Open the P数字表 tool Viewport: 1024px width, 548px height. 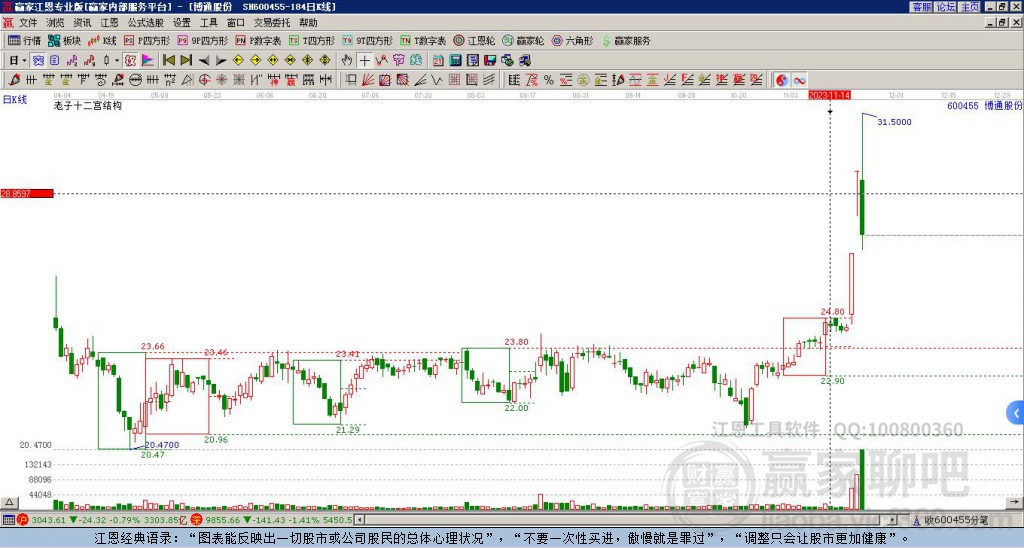258,40
